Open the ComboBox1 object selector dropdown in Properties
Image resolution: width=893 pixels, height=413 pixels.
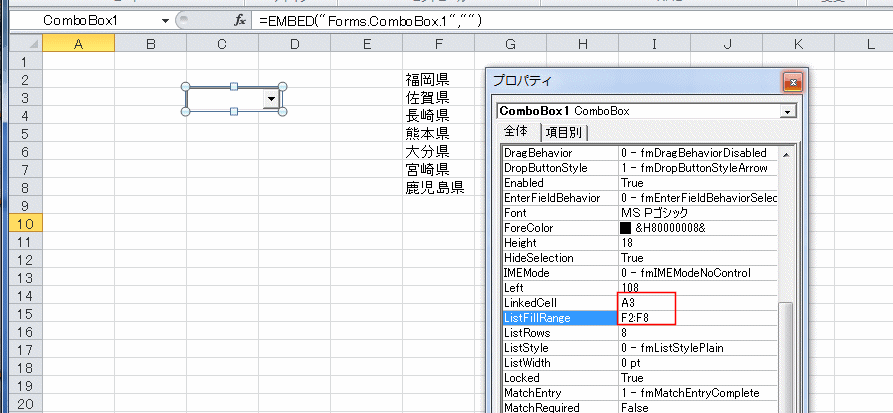point(788,112)
